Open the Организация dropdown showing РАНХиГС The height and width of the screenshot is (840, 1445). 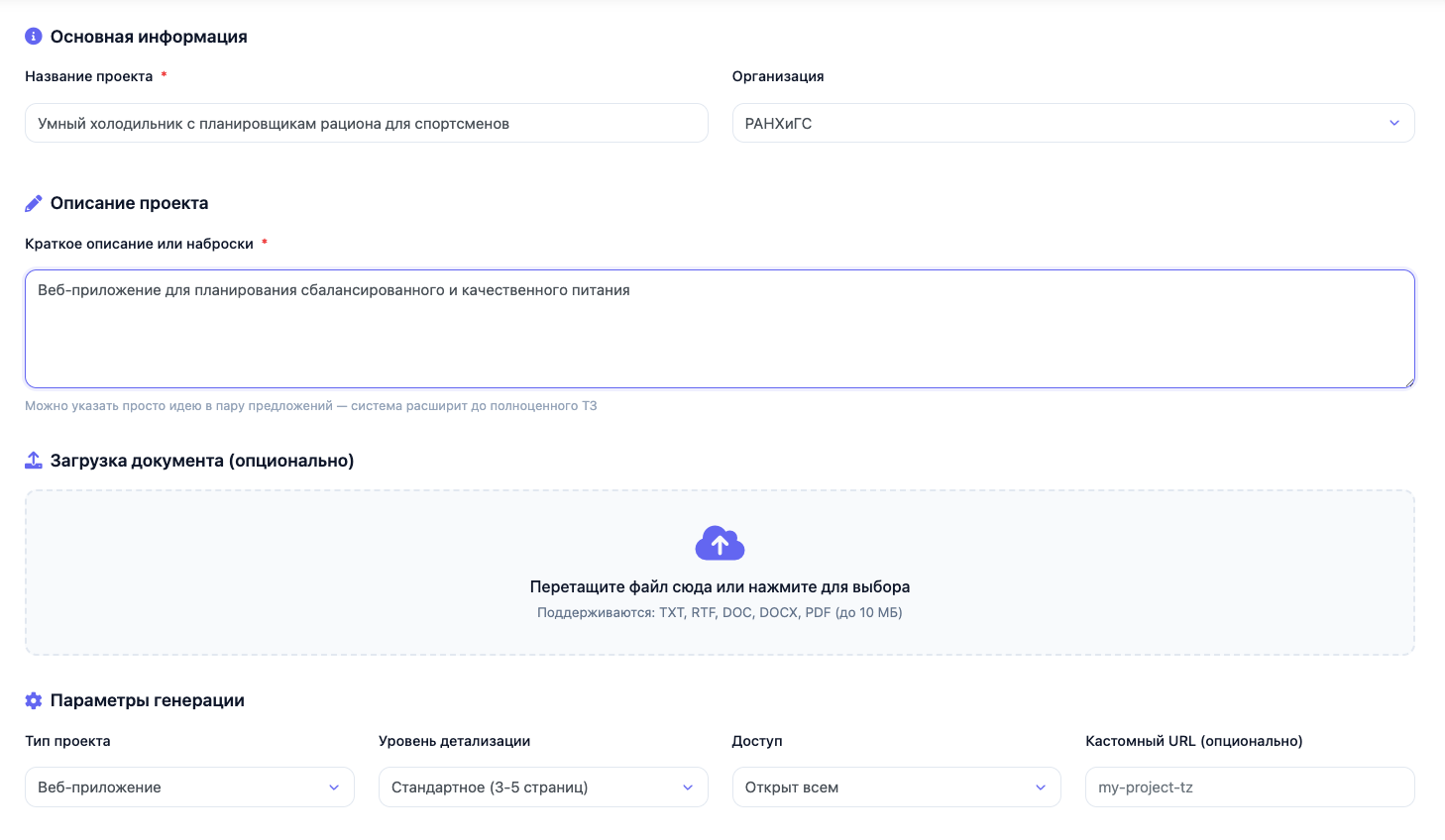pyautogui.click(x=1073, y=123)
